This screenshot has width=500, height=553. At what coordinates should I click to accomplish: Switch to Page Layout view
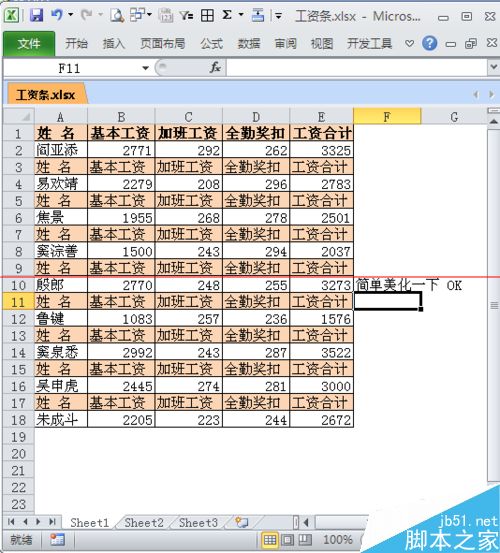coord(287,540)
